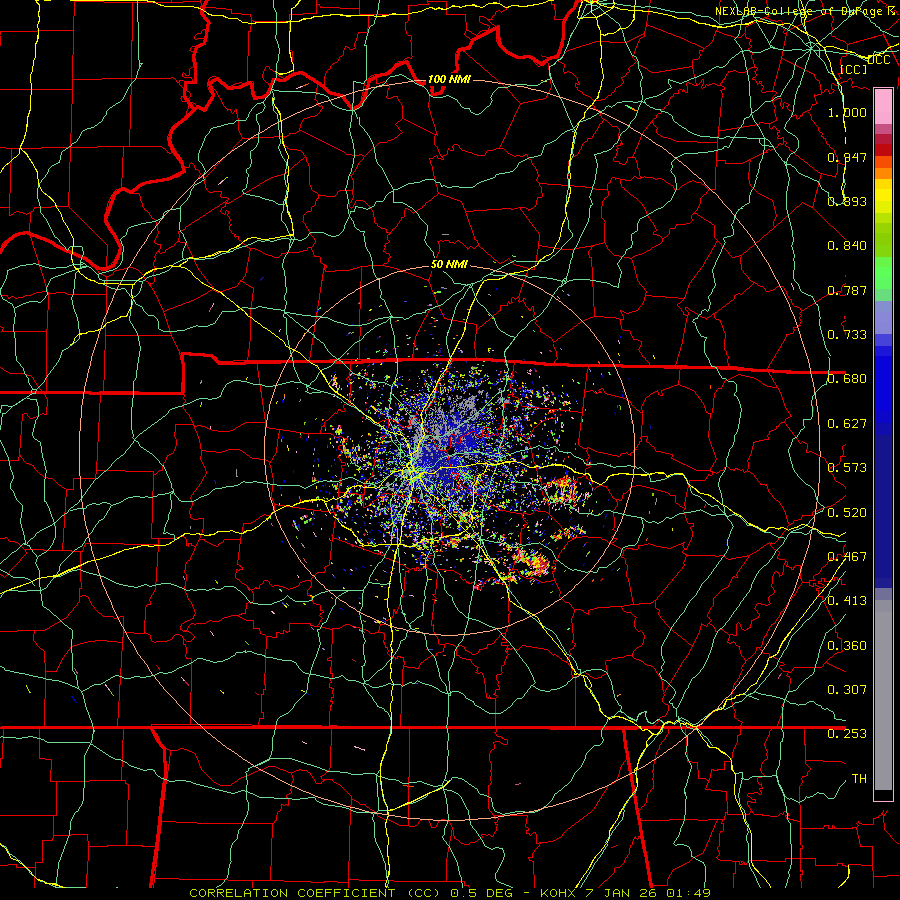Screen dimensions: 900x900
Task: Click the TH threshold label in legend
Action: tap(859, 779)
